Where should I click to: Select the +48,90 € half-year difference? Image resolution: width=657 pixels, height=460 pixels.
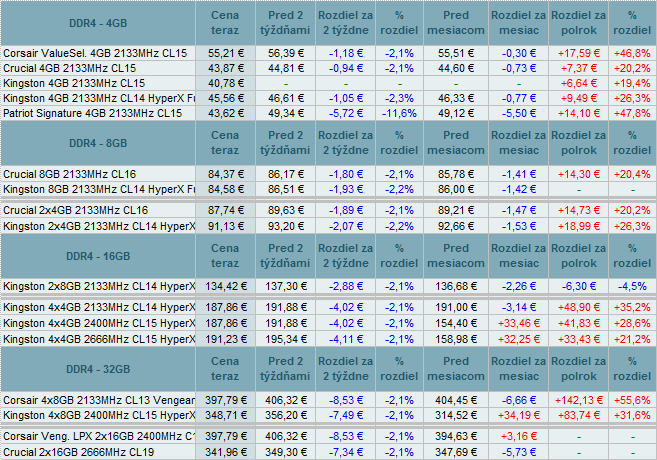[579, 308]
